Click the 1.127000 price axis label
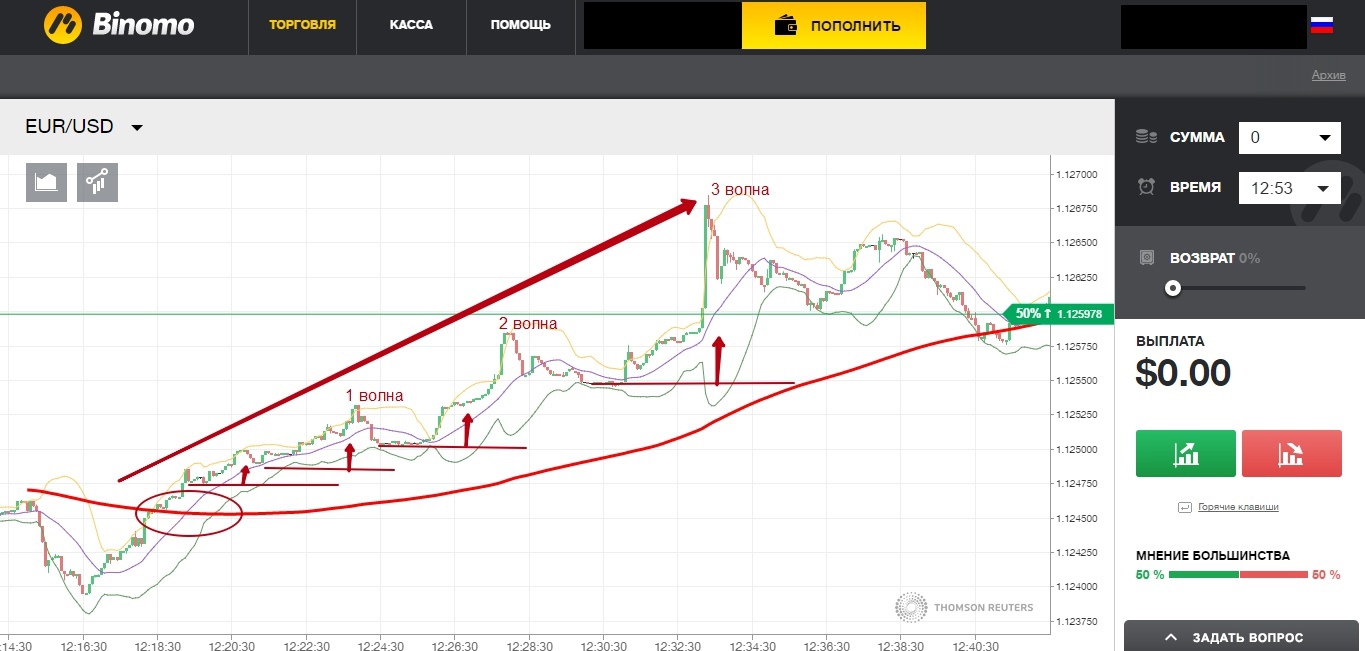1365x651 pixels. point(1076,174)
